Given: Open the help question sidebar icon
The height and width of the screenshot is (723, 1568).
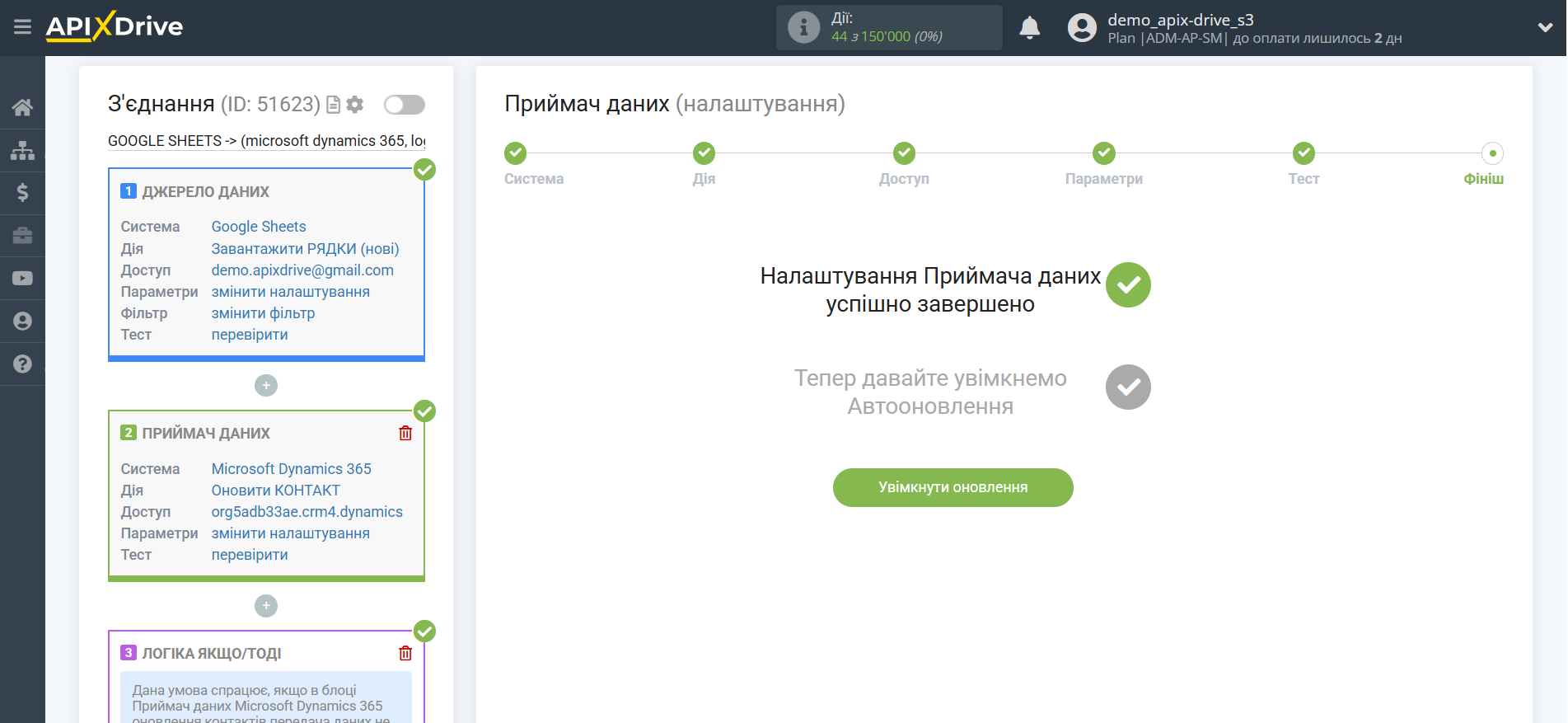Looking at the screenshot, I should click(22, 364).
